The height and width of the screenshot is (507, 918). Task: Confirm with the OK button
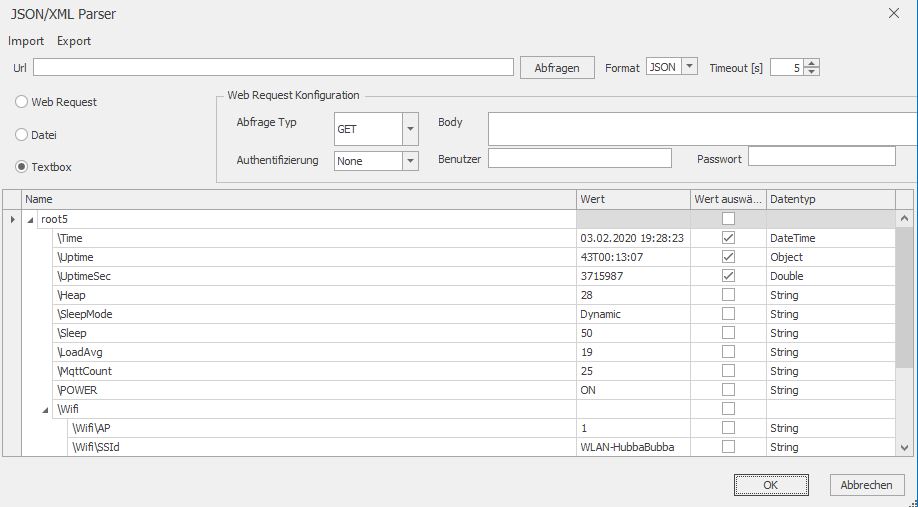771,485
